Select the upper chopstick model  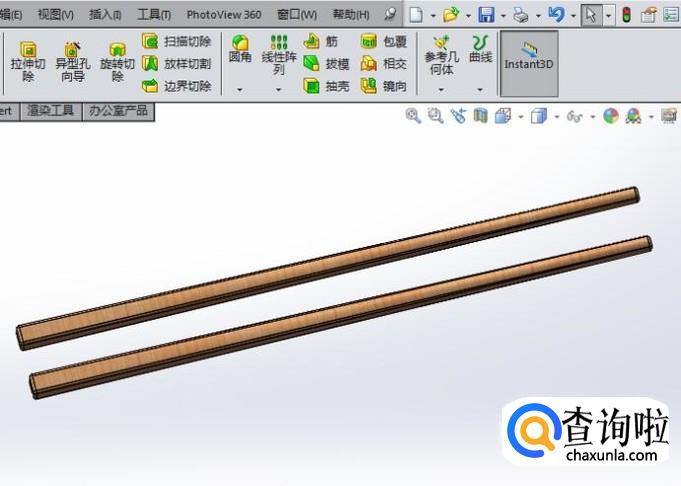[x=328, y=268]
